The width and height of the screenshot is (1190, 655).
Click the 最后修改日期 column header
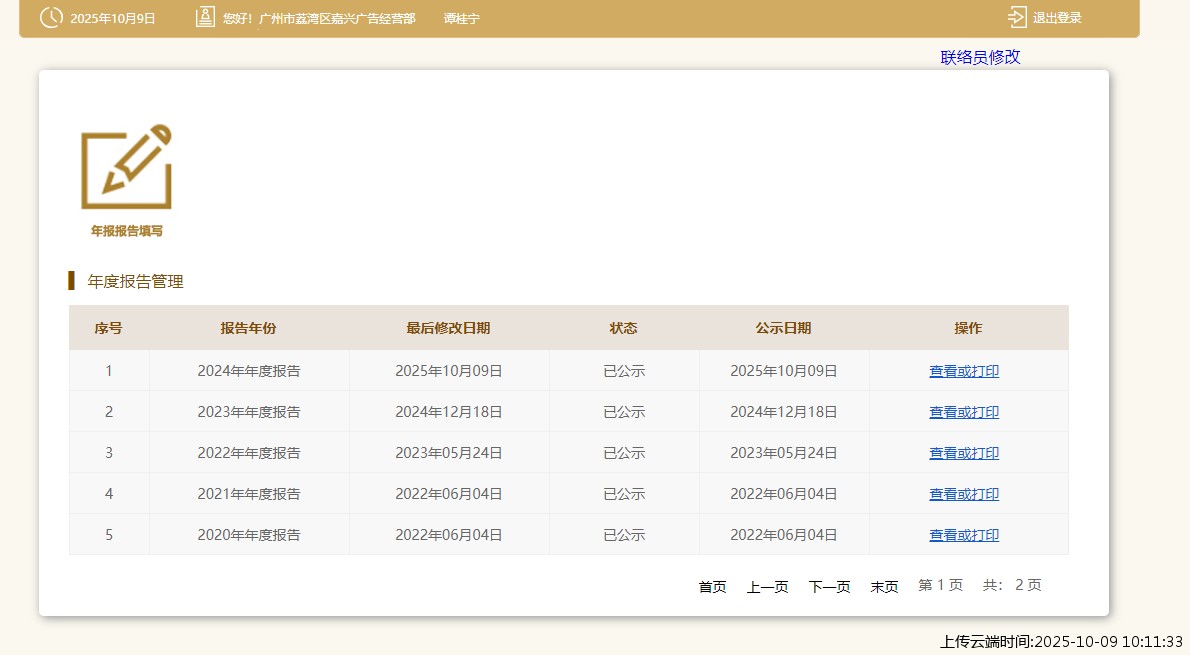coord(448,328)
